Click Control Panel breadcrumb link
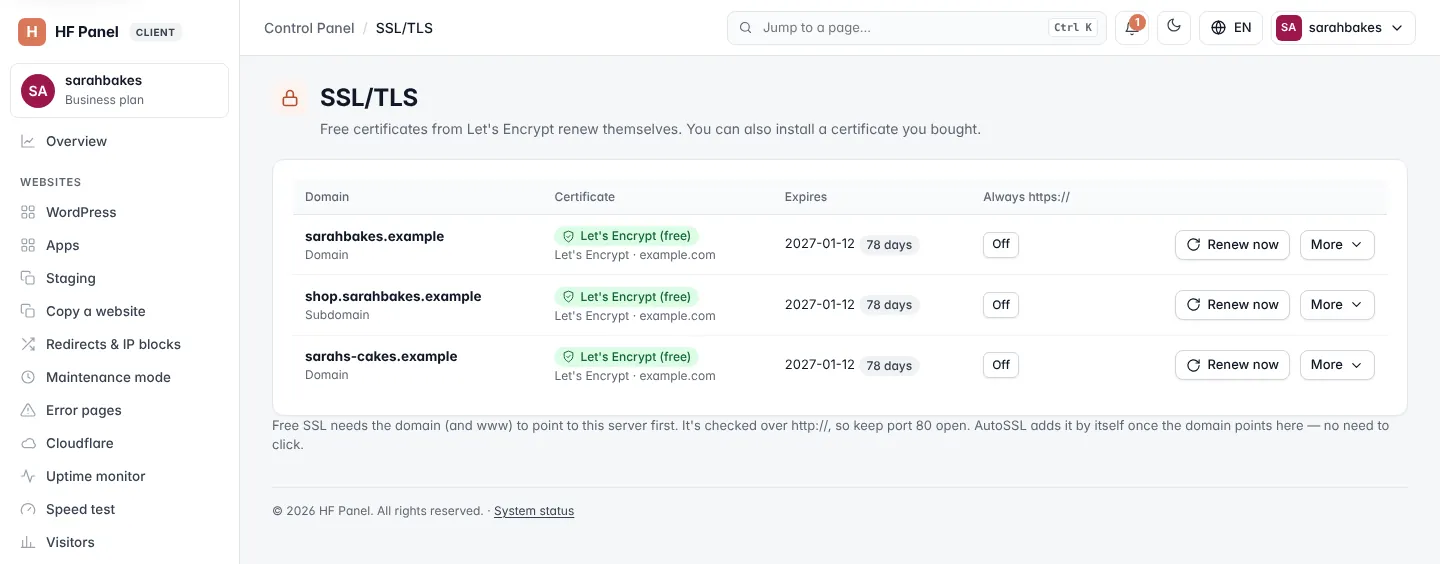The height and width of the screenshot is (564, 1440). (309, 28)
